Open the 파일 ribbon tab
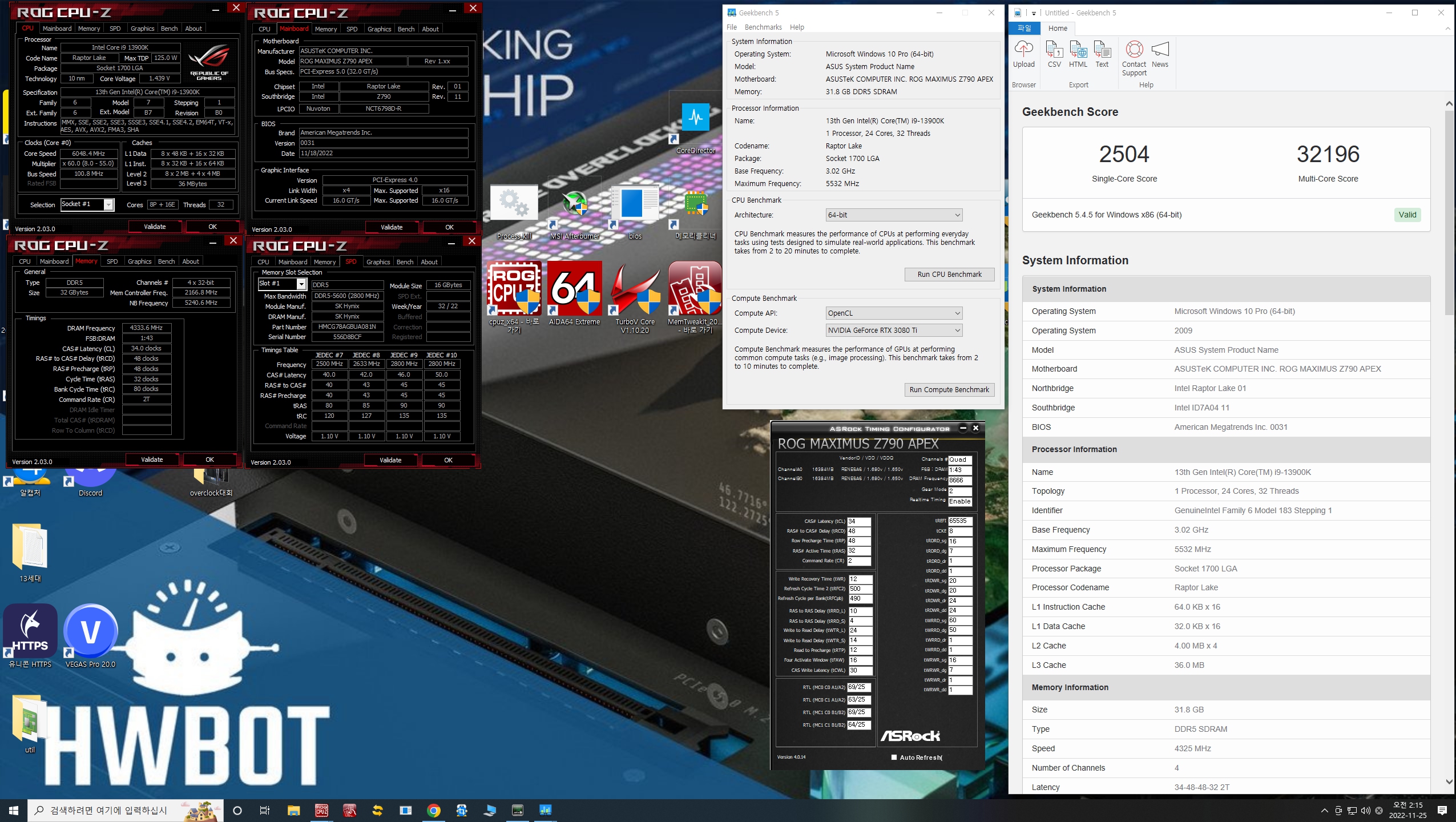Screen dimensions: 1456x822 1025,28
